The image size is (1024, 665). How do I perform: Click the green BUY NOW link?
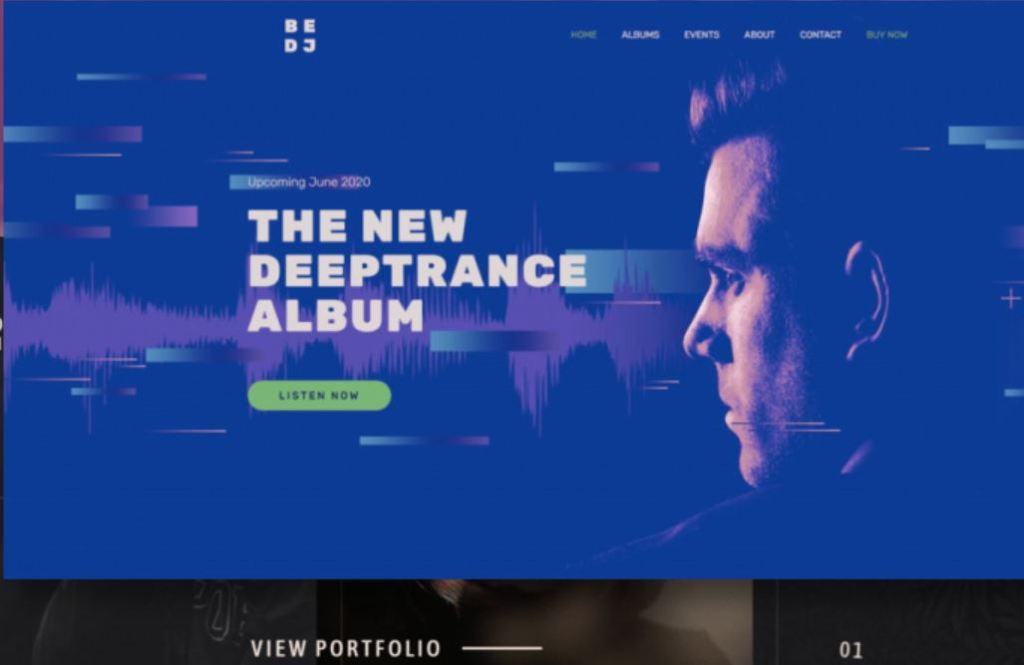pyautogui.click(x=886, y=35)
